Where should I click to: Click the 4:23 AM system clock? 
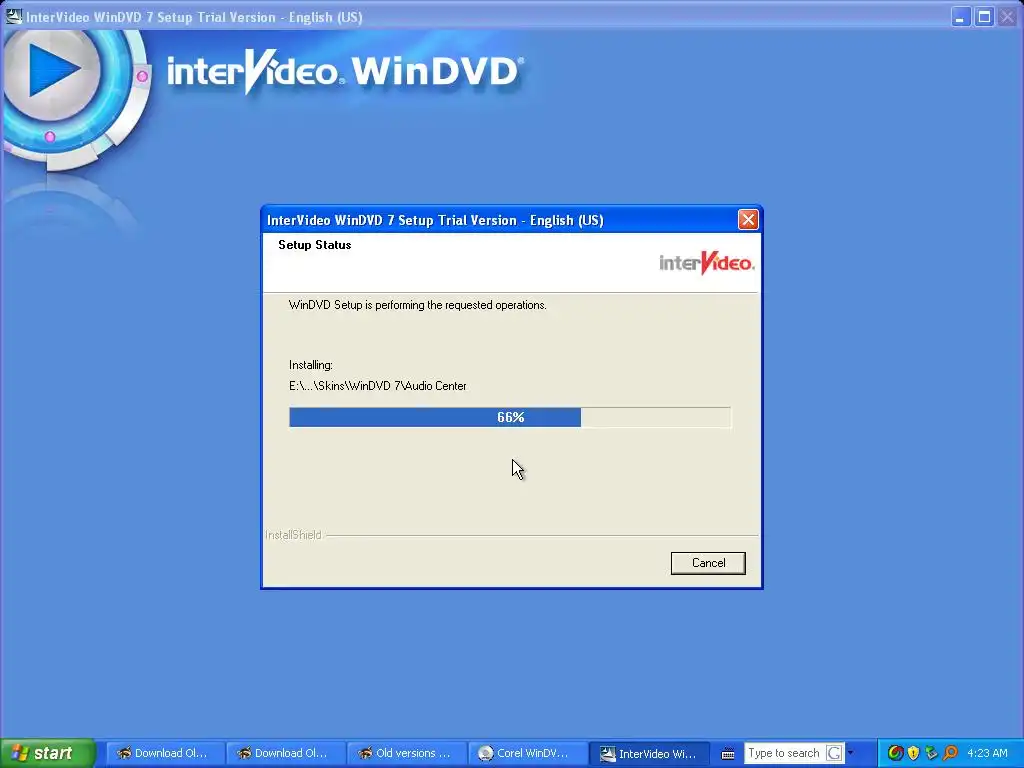coord(987,753)
